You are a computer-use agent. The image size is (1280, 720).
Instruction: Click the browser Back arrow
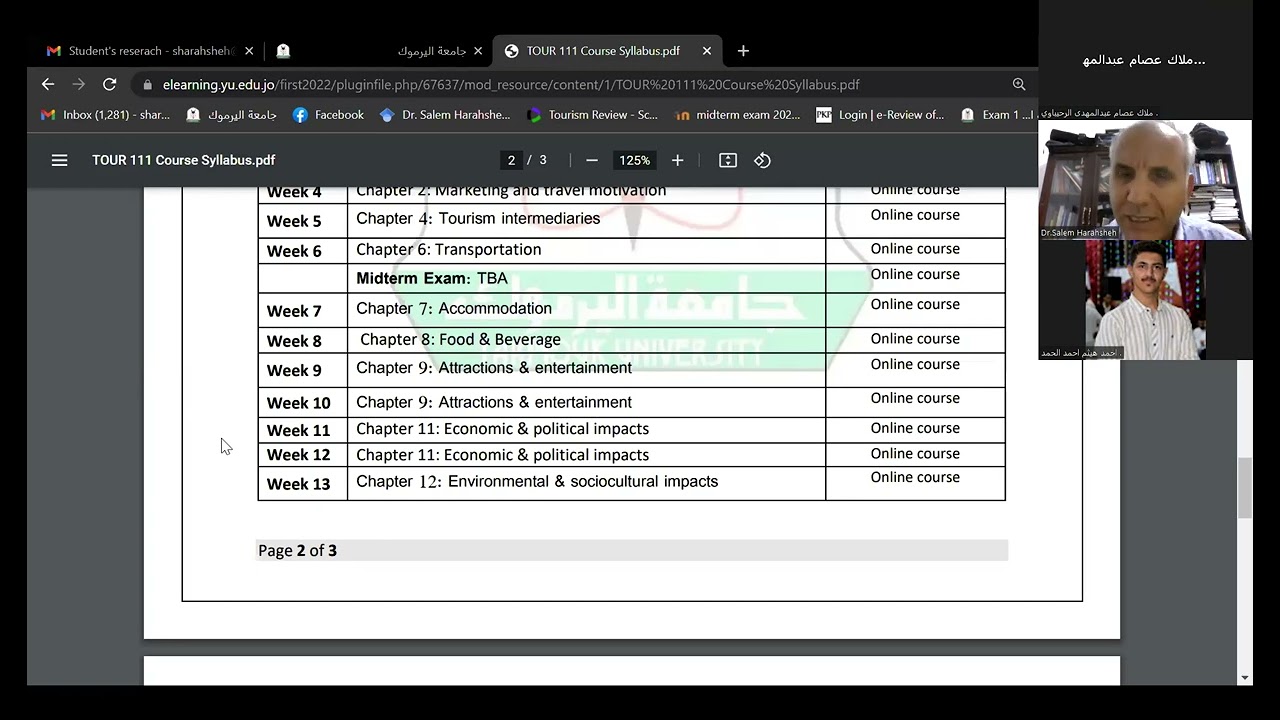(x=48, y=85)
